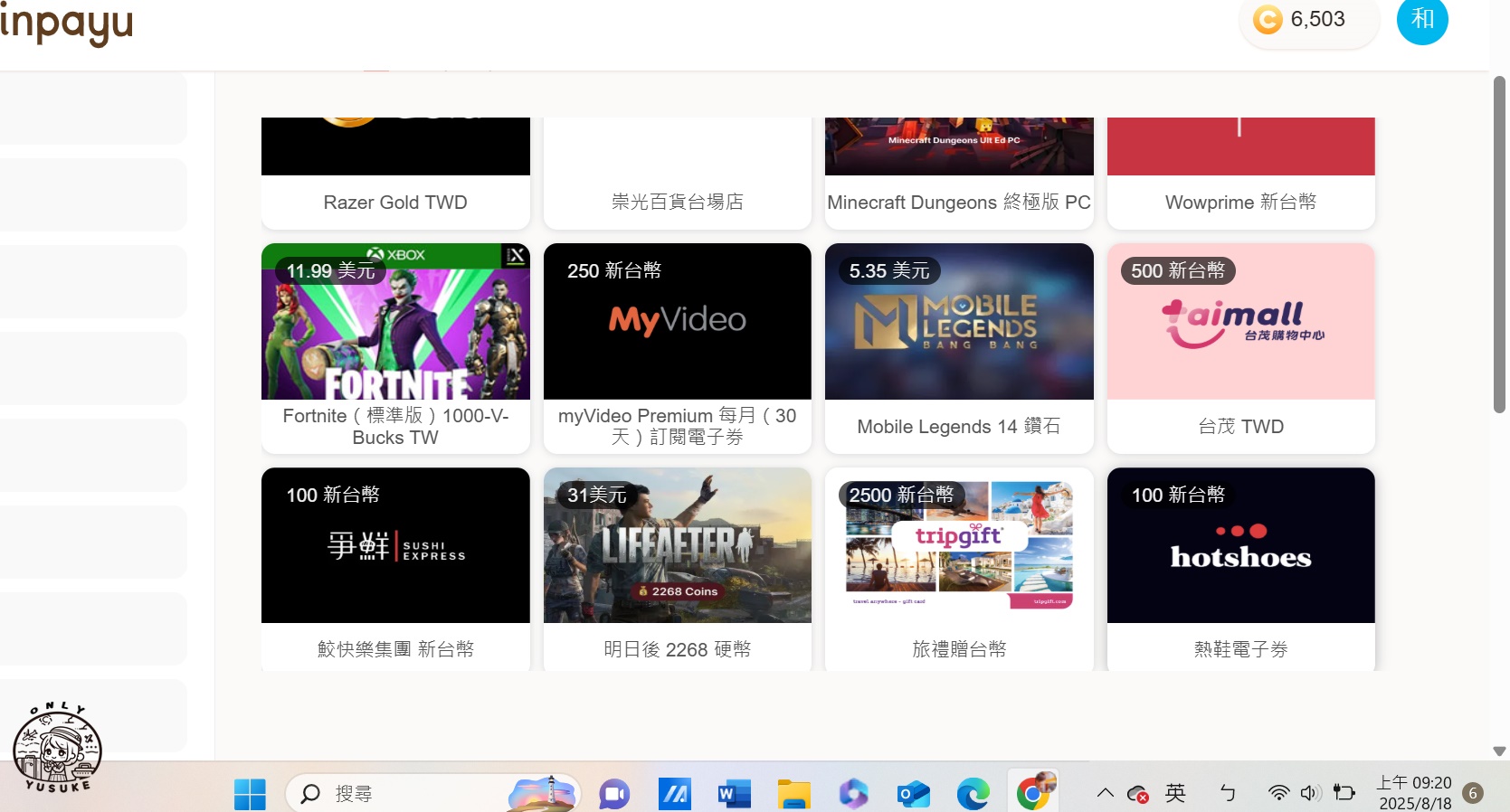Open the Teams chat taskbar icon
Image resolution: width=1510 pixels, height=812 pixels.
pyautogui.click(x=614, y=794)
